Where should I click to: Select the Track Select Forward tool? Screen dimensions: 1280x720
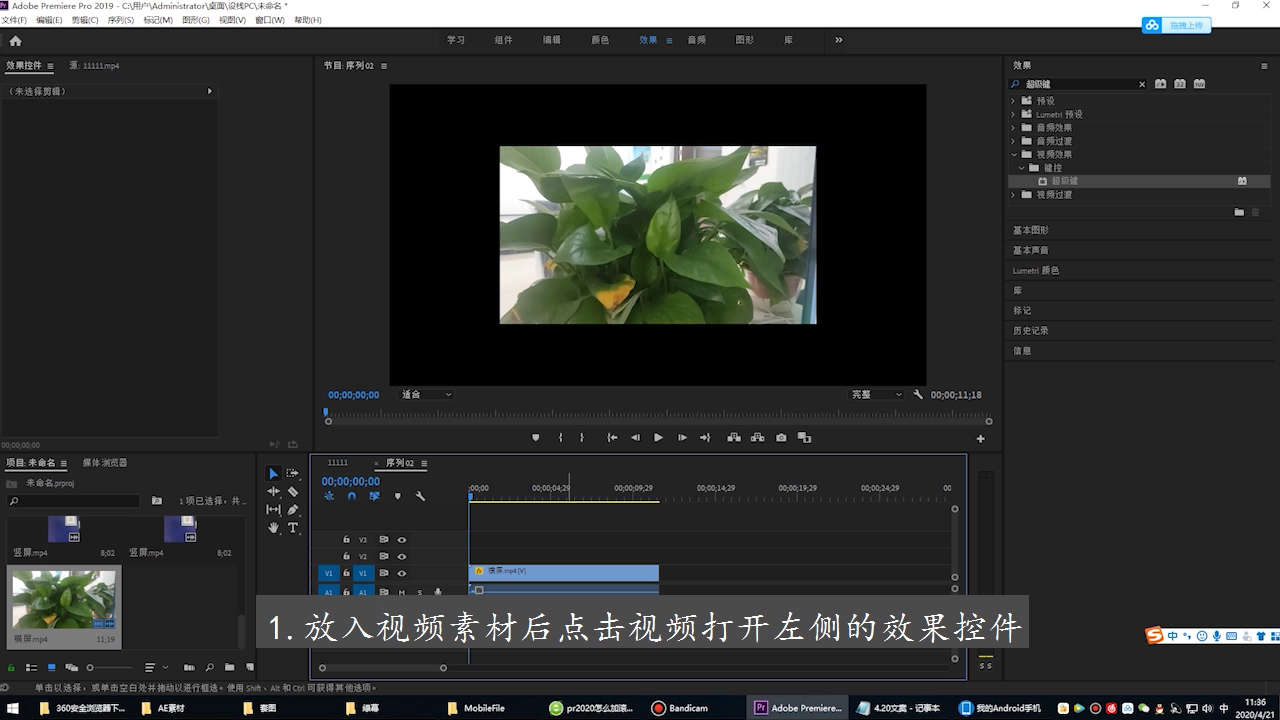(293, 473)
